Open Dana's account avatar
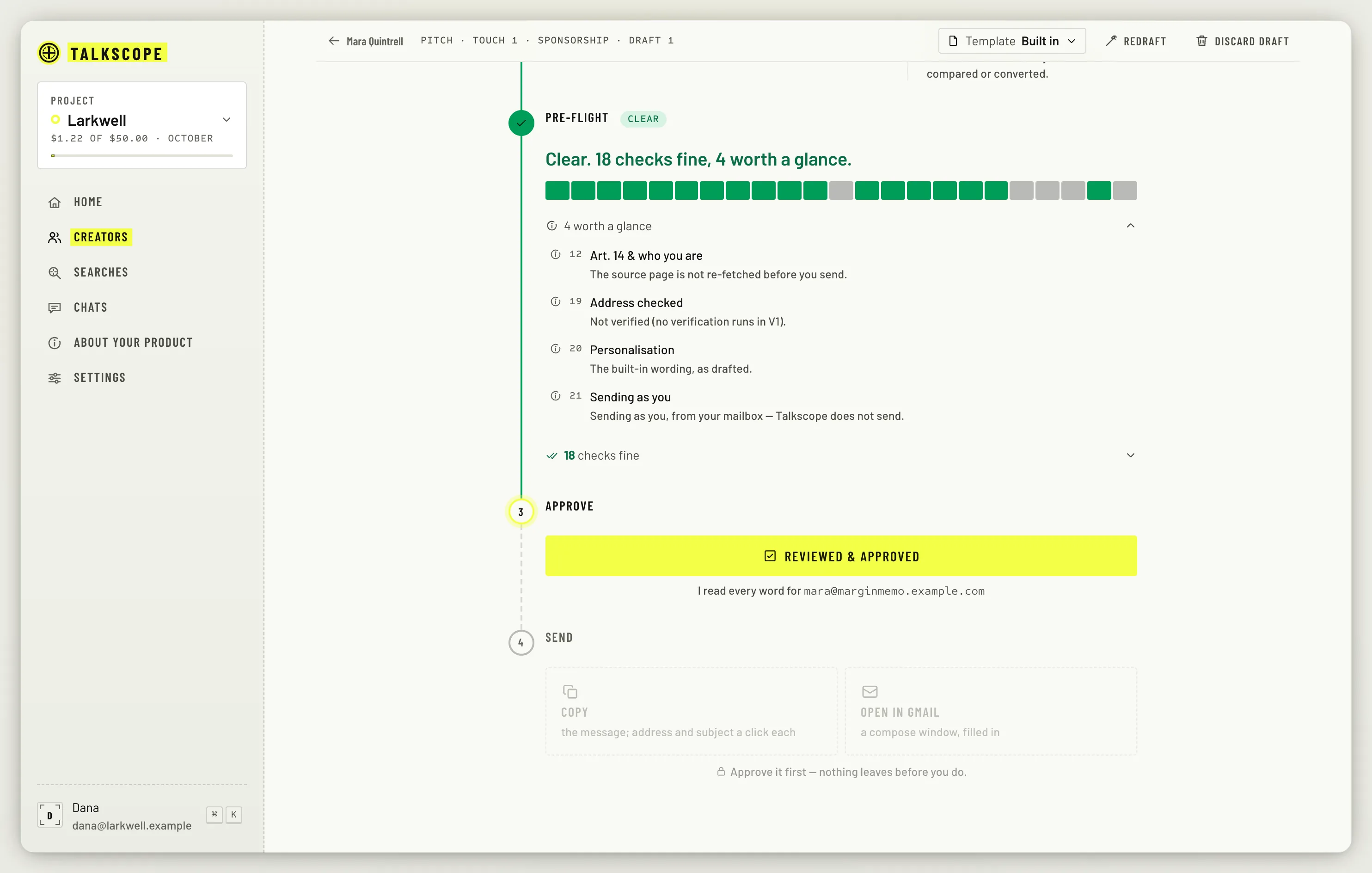The width and height of the screenshot is (1372, 873). (50, 816)
